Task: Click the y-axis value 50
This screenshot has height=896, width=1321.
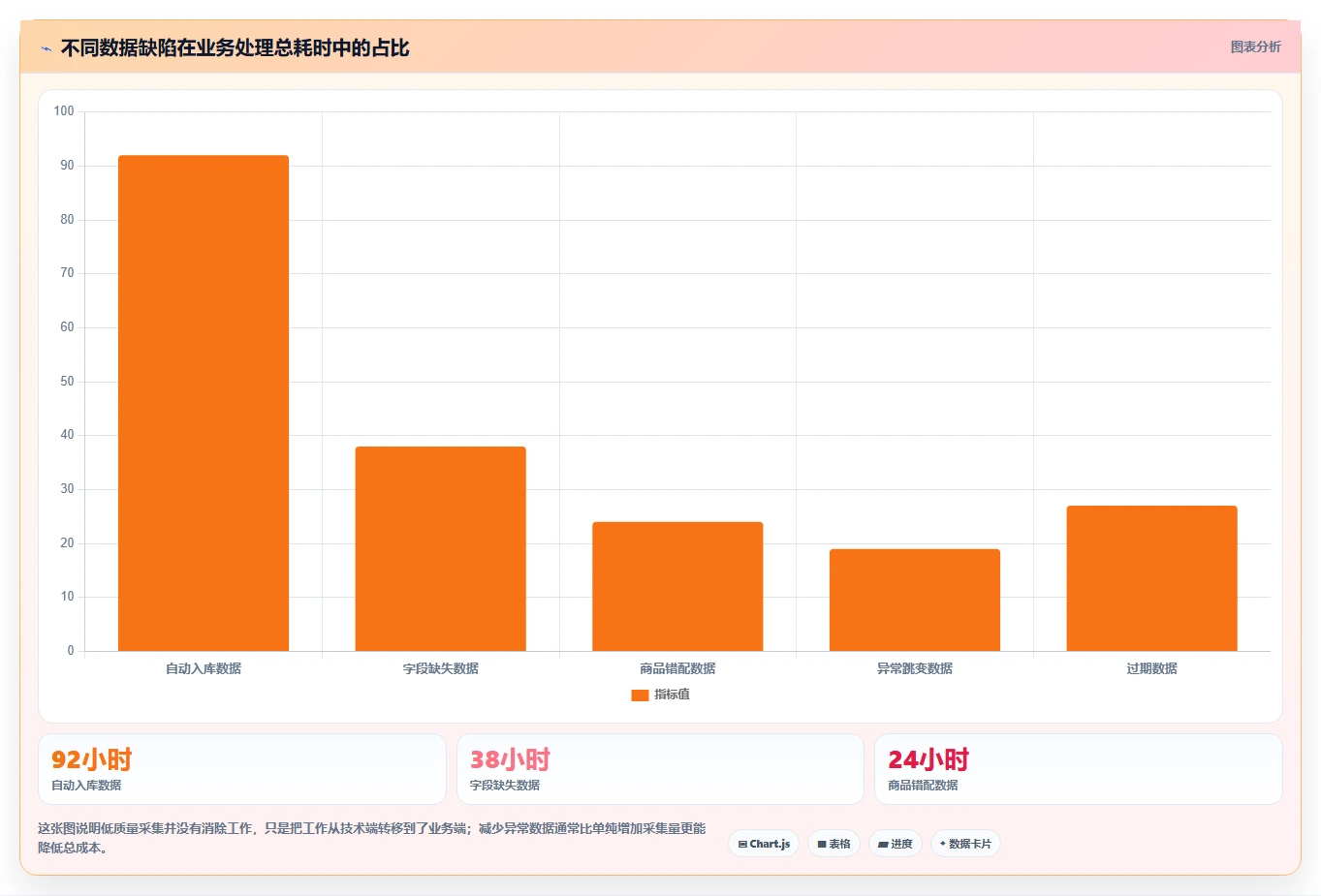Action: pyautogui.click(x=67, y=382)
